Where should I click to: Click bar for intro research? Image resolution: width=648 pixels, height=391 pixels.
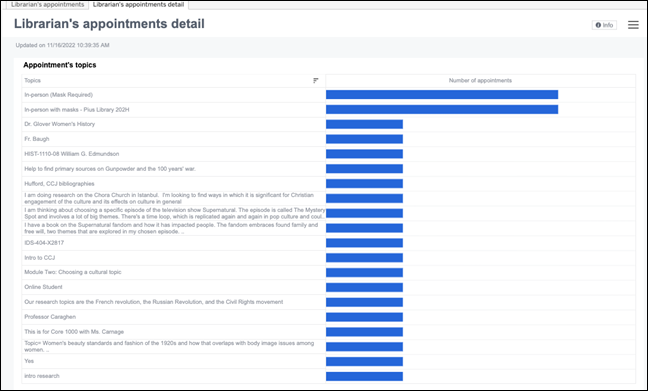pos(364,376)
